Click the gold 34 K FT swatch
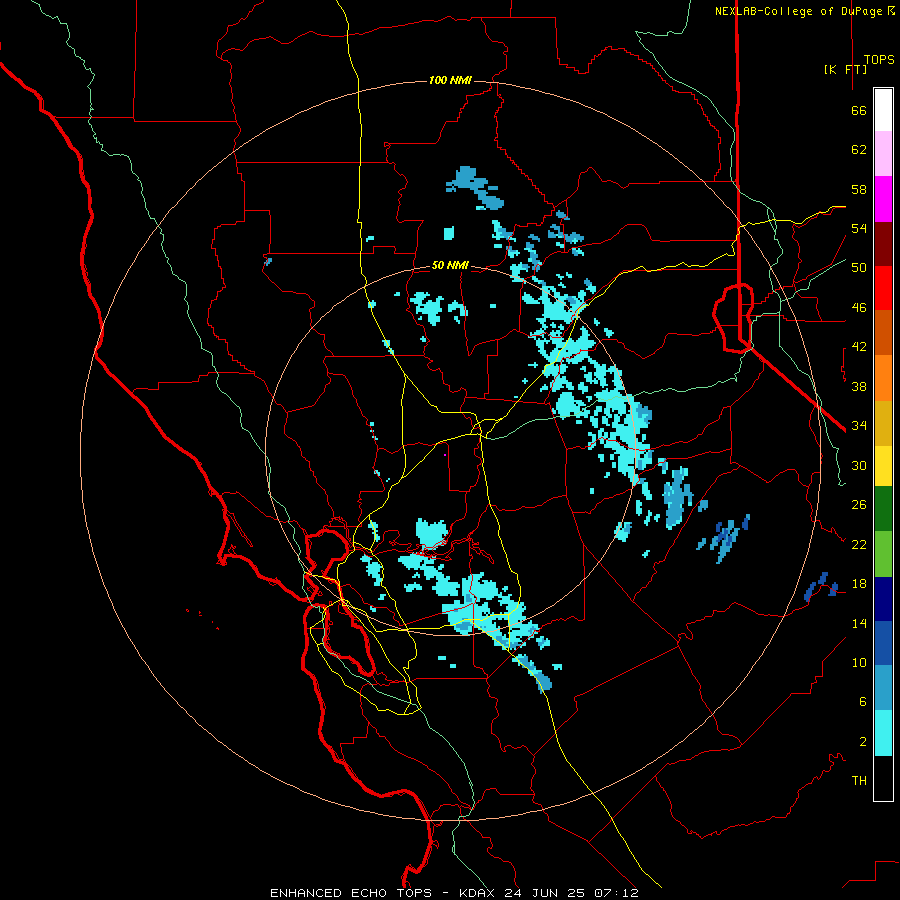Screen dimensions: 900x900 [x=883, y=423]
